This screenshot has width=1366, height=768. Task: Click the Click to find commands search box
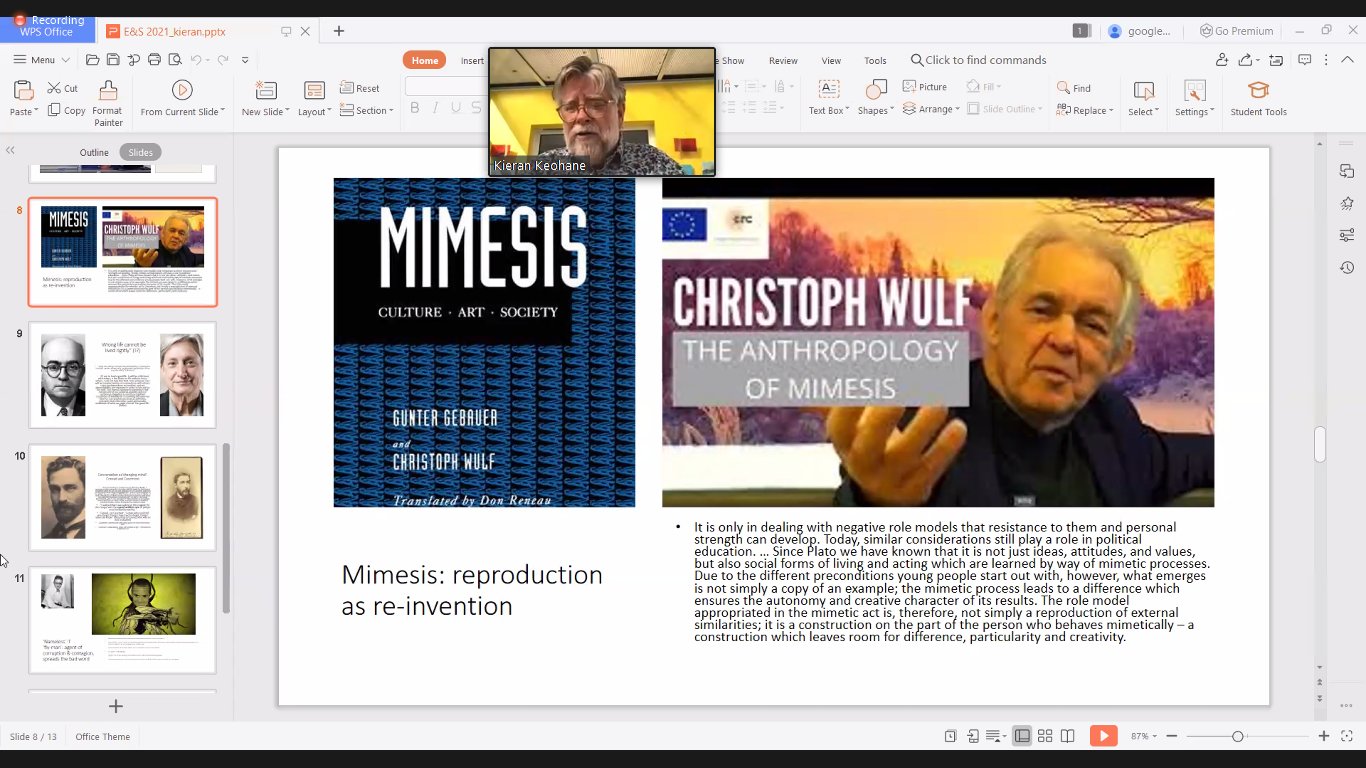[978, 60]
